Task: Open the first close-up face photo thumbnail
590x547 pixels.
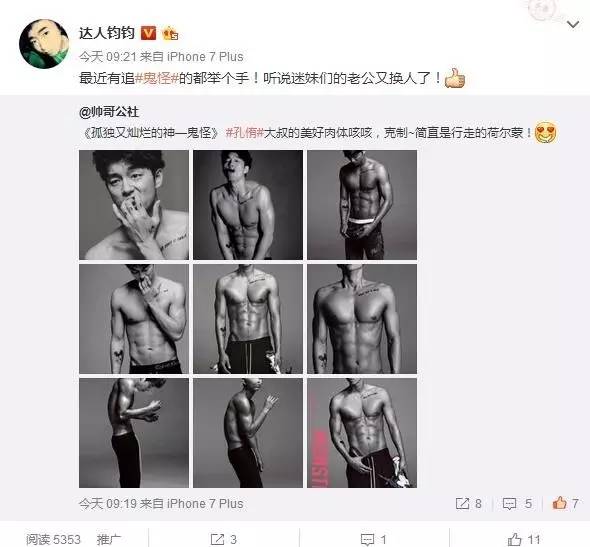Action: pos(134,205)
